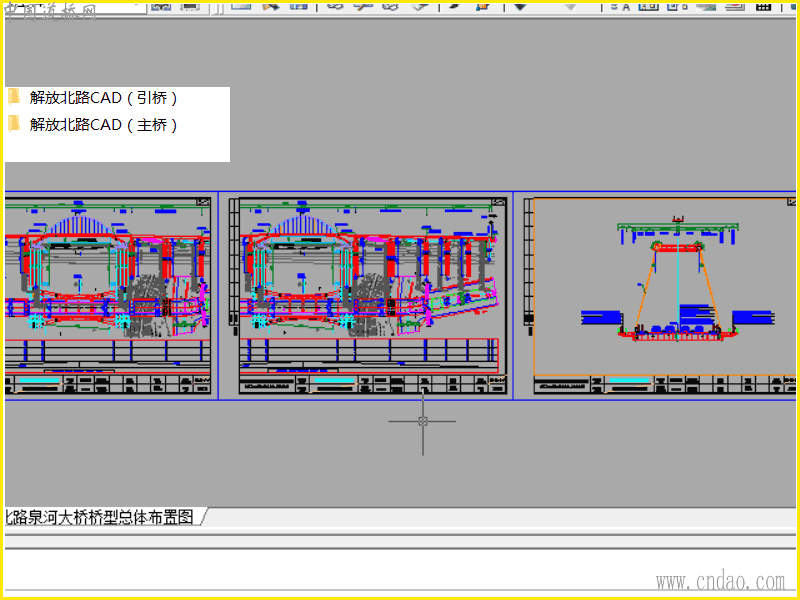Click the cyan title cell in the middle sheet's title block
Viewport: 800px width, 600px height.
click(x=334, y=381)
